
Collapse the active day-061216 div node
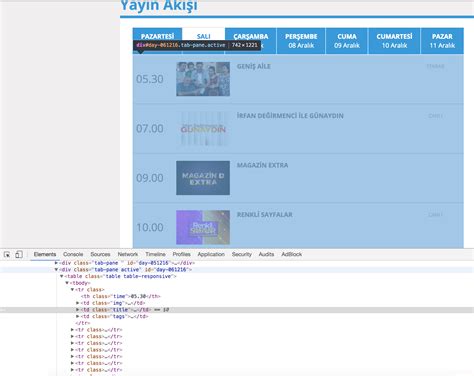click(56, 270)
